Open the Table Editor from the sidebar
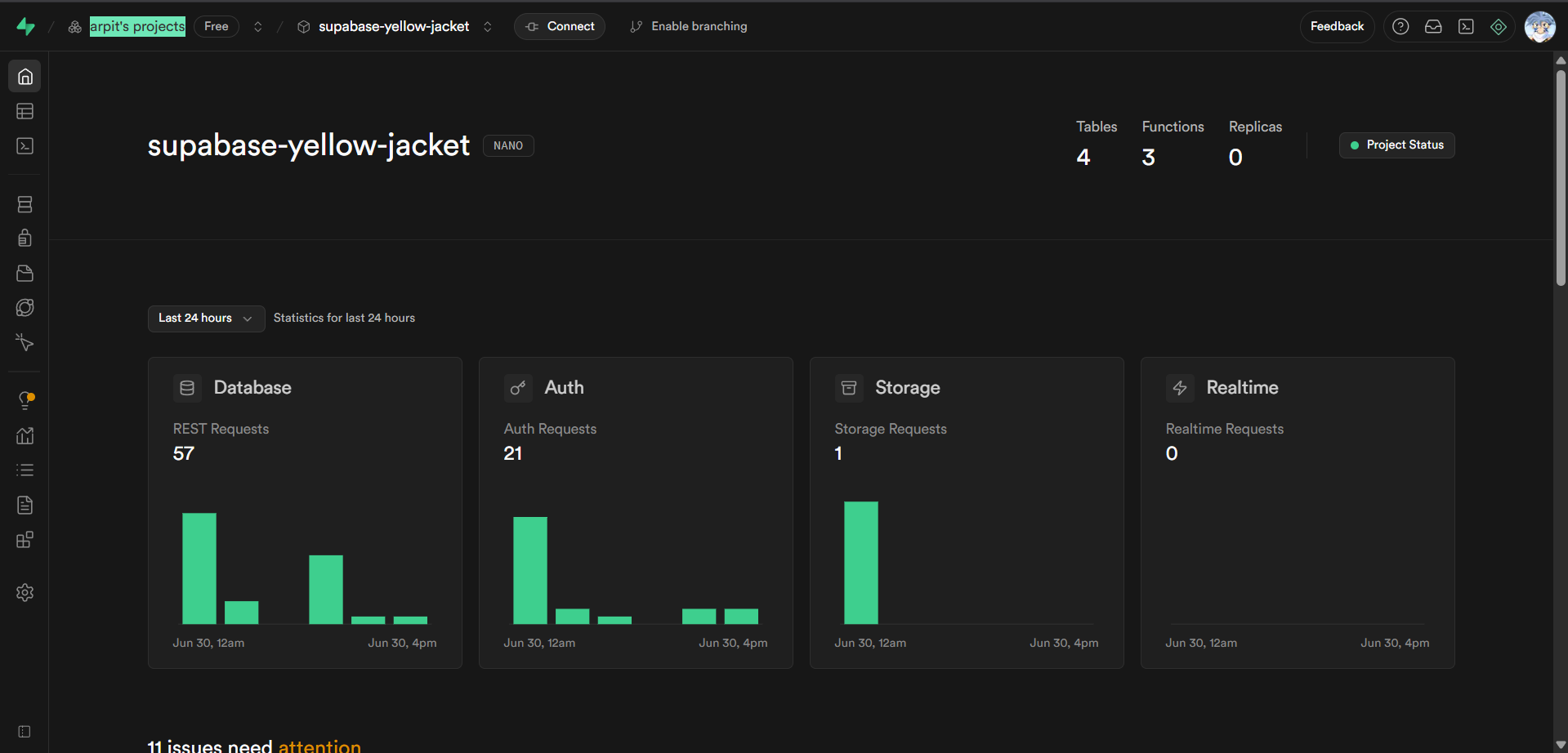1568x753 pixels. pyautogui.click(x=25, y=111)
